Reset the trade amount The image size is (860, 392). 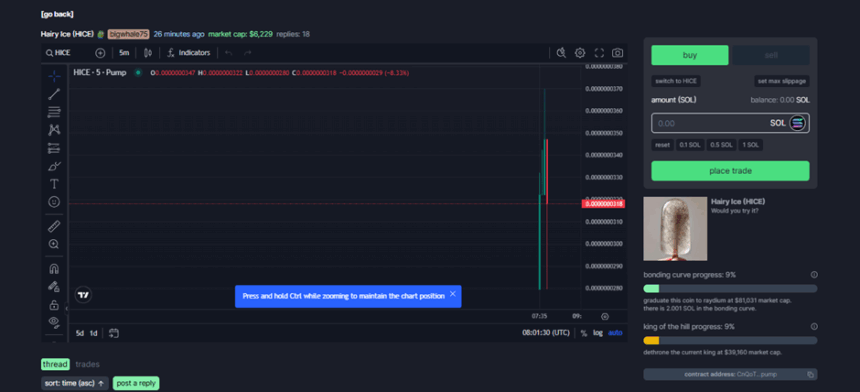(x=662, y=145)
